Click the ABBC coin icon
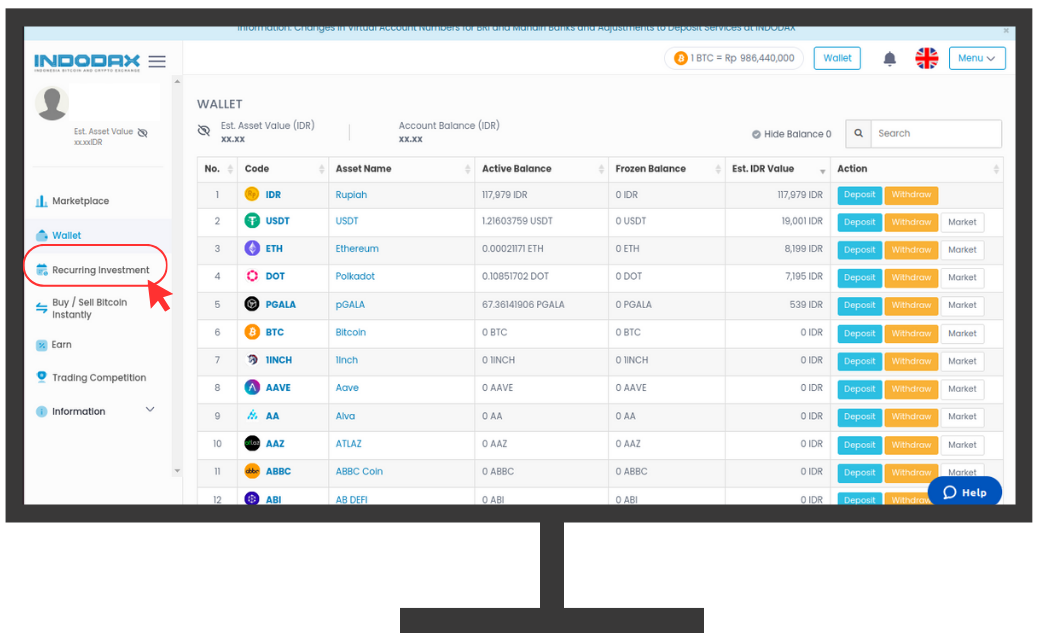Screen dimensions: 1039x633 tap(252, 471)
